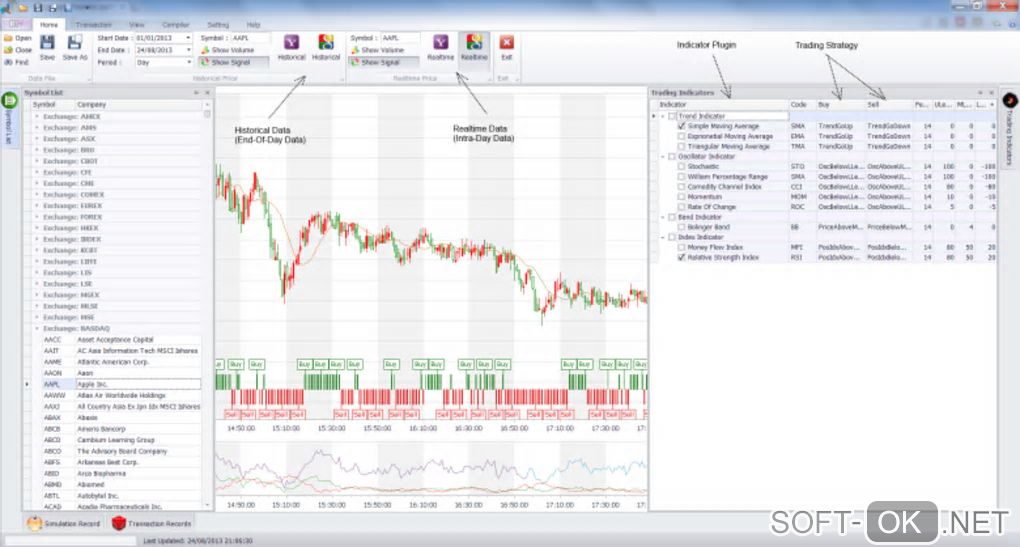
Task: Click the application menu button left of Home
Action: pos(17,25)
